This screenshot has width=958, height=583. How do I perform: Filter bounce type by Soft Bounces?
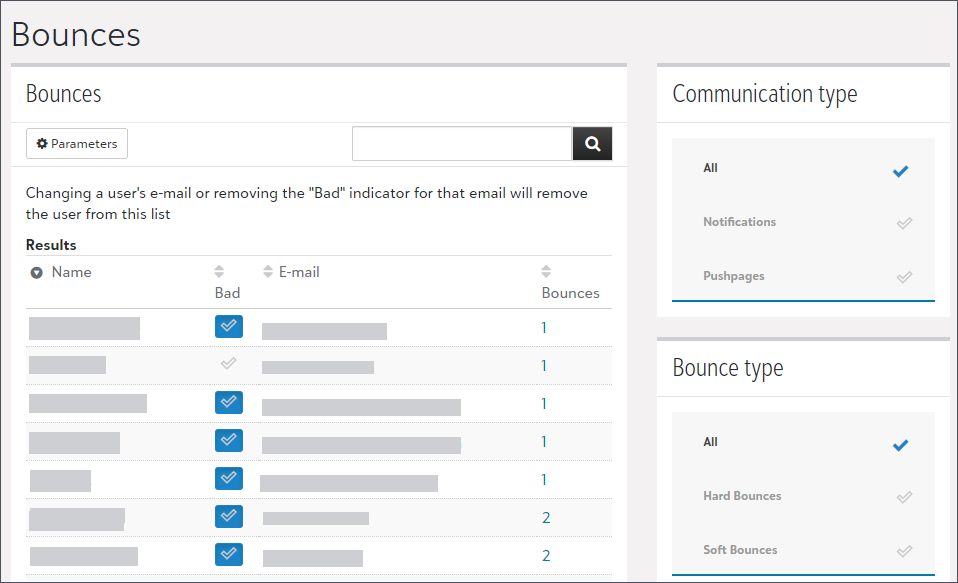pos(803,549)
